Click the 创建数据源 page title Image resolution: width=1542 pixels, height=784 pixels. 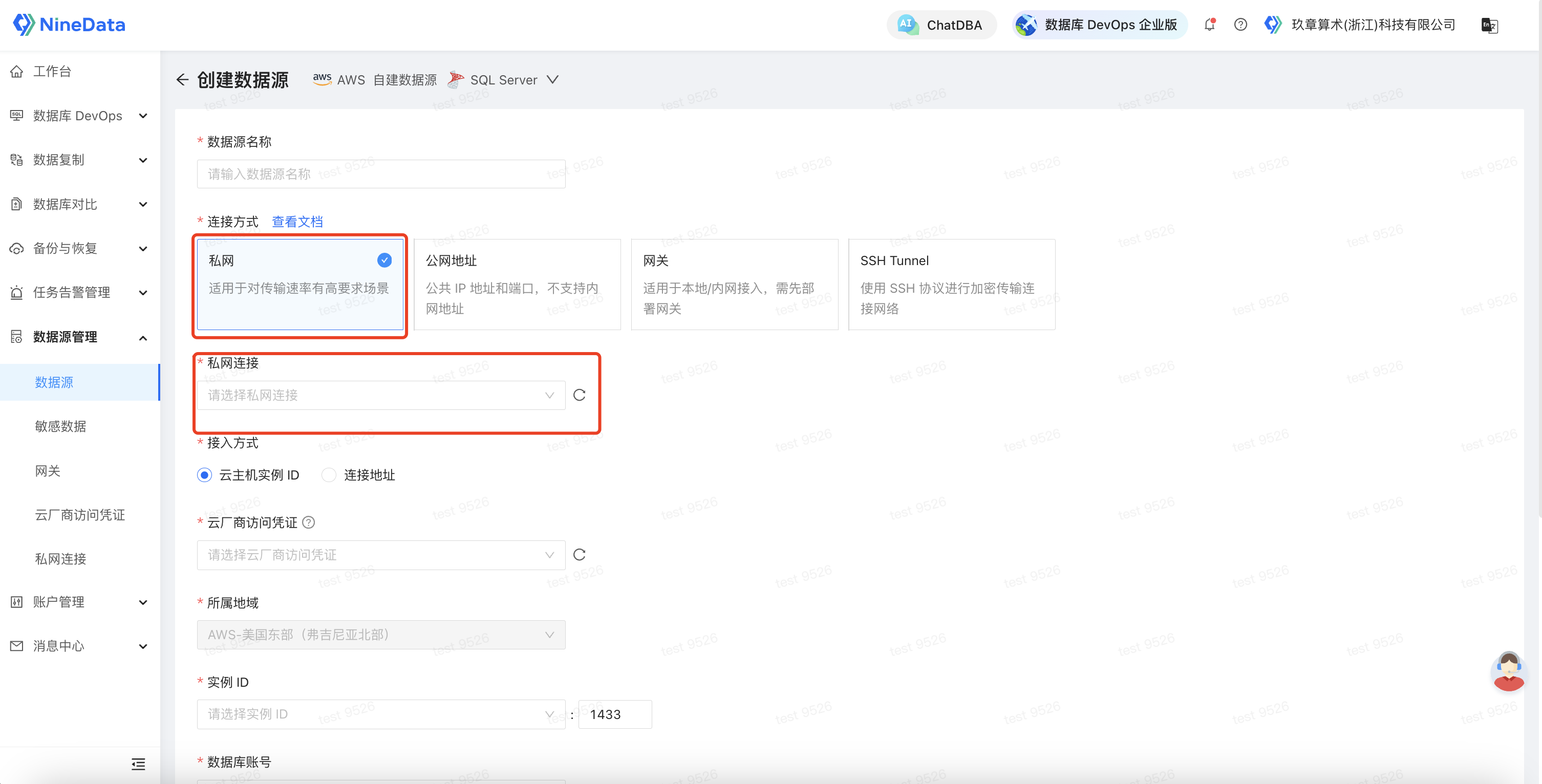pos(243,80)
